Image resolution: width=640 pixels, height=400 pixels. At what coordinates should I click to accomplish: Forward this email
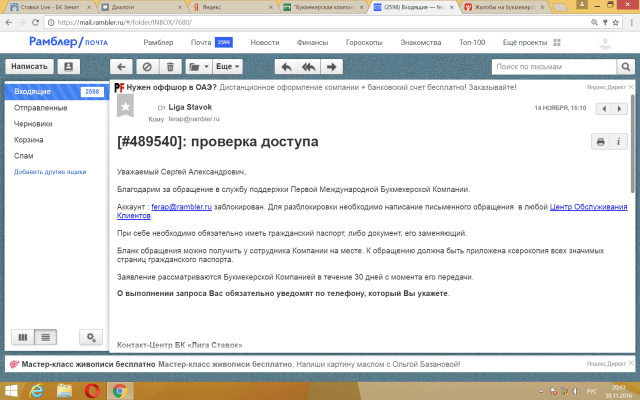click(331, 66)
